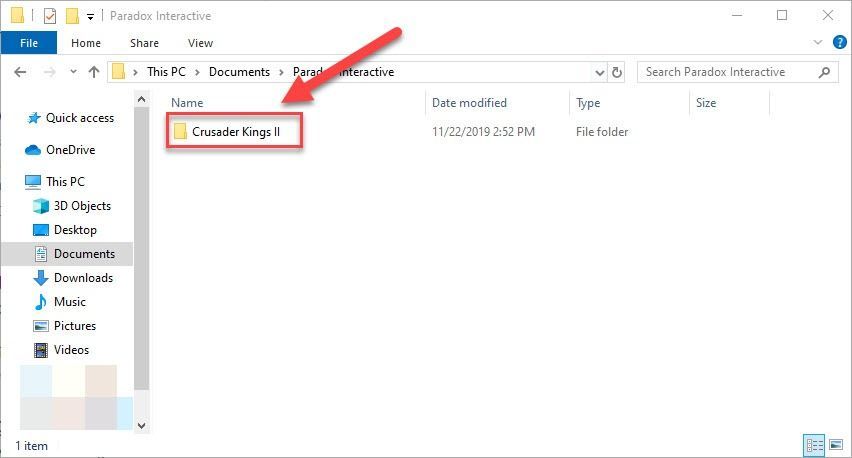This screenshot has height=458, width=852.
Task: Sort by Date modified column
Action: pyautogui.click(x=469, y=103)
